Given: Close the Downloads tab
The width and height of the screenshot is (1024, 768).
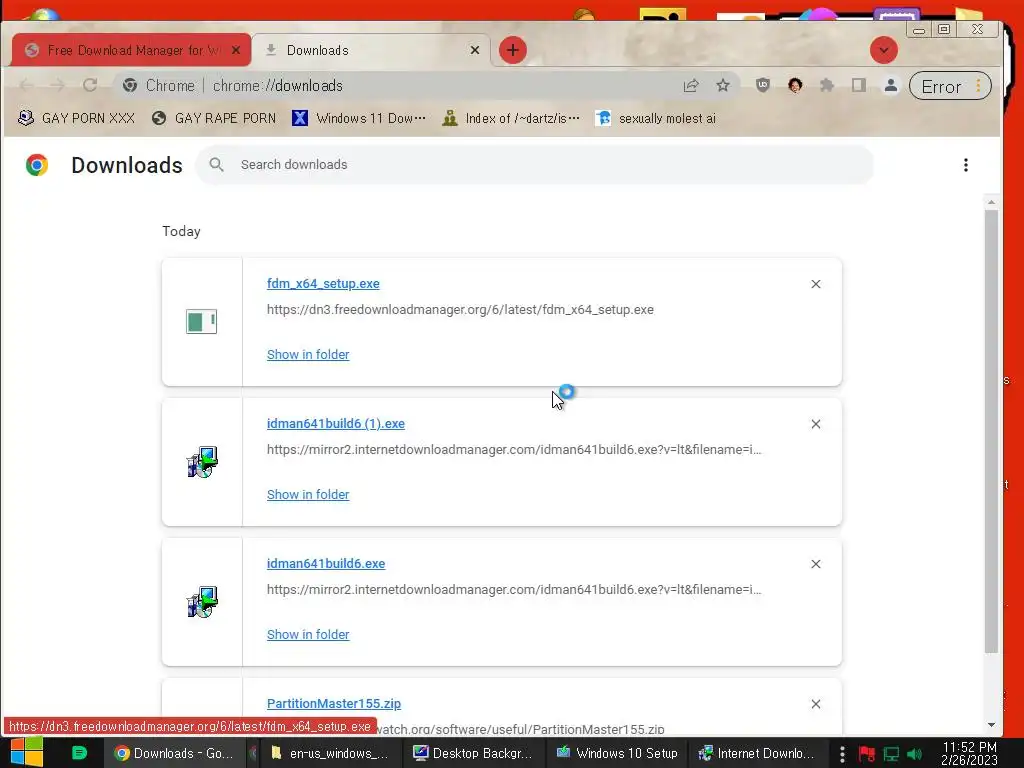Looking at the screenshot, I should point(475,50).
